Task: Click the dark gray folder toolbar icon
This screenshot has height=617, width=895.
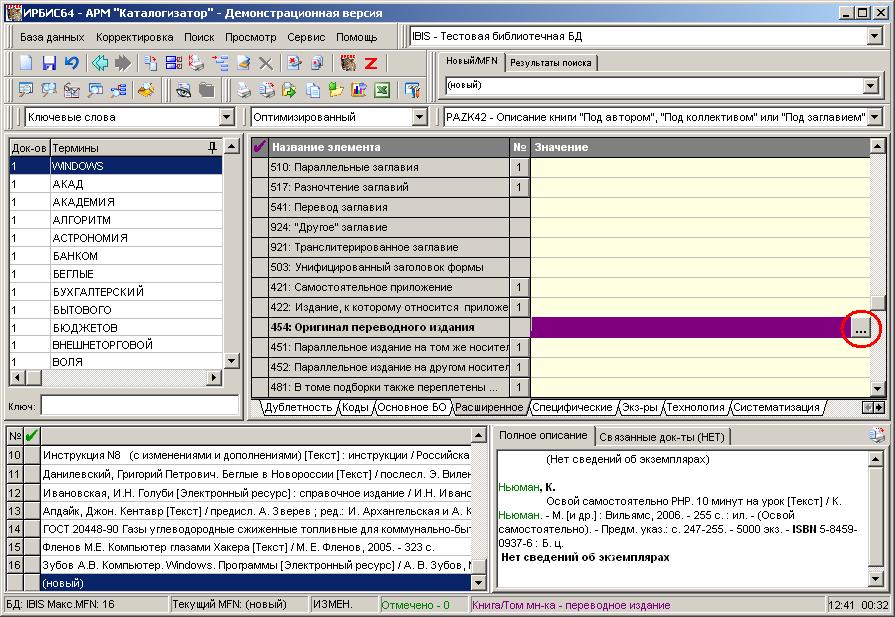Action: pos(206,90)
